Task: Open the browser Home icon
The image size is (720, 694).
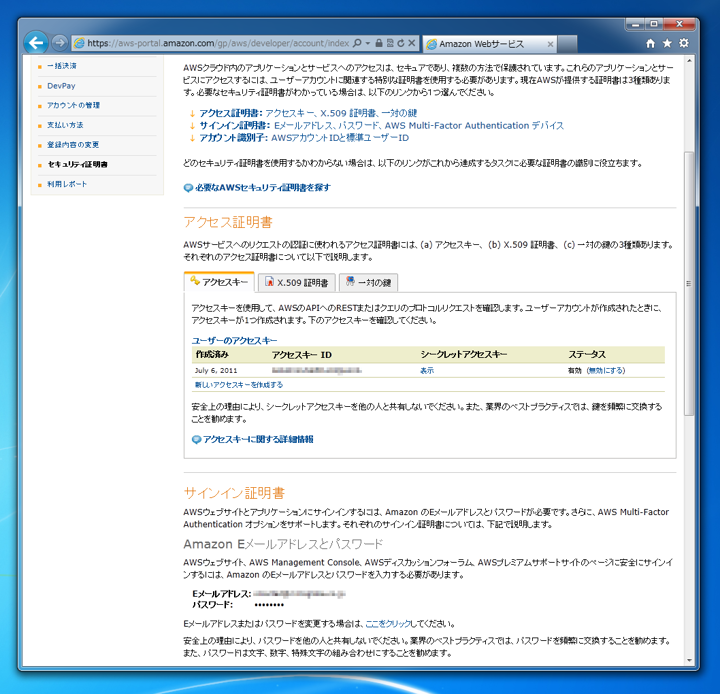Action: point(650,43)
